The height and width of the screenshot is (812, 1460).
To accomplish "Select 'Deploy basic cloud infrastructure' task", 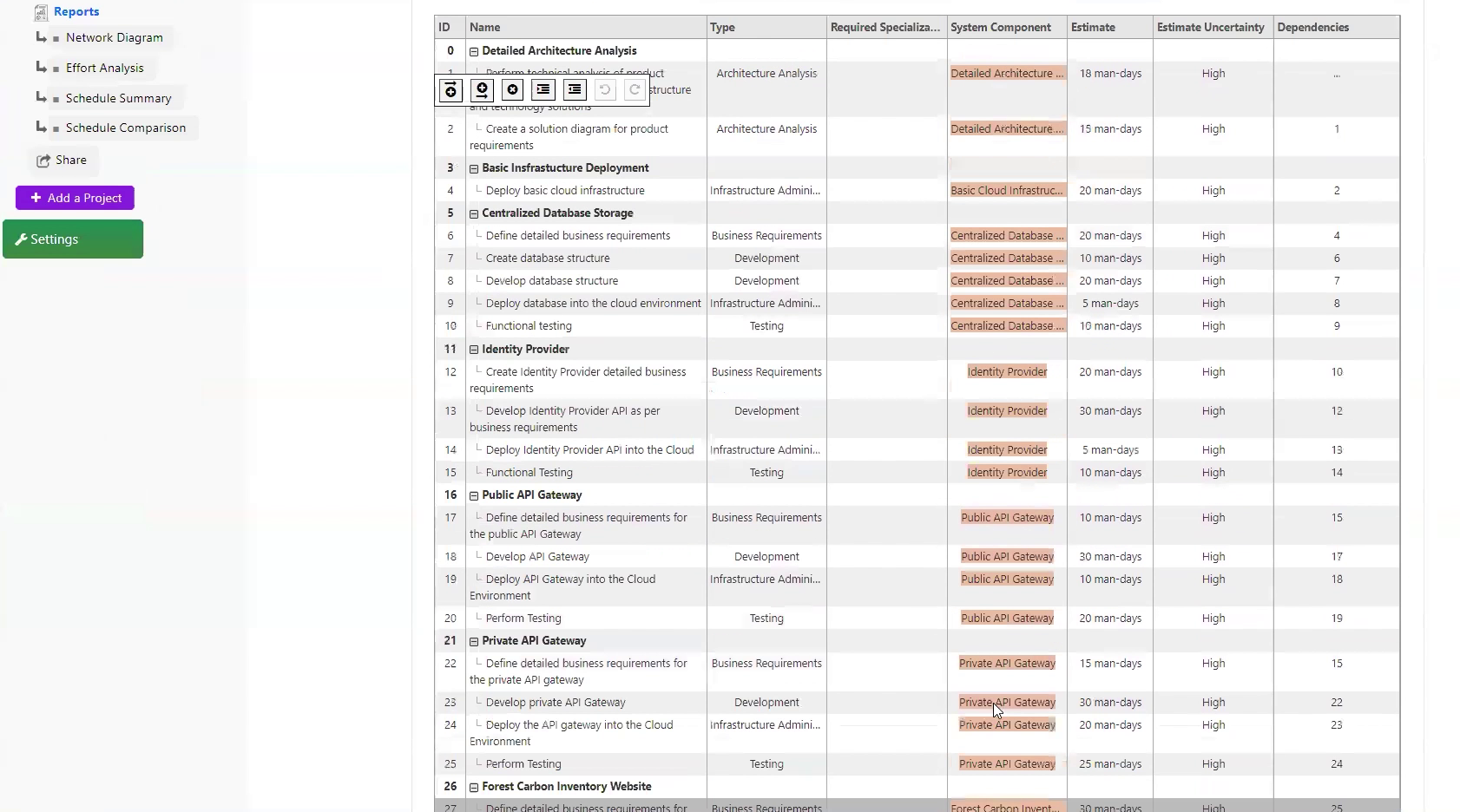I will (565, 191).
